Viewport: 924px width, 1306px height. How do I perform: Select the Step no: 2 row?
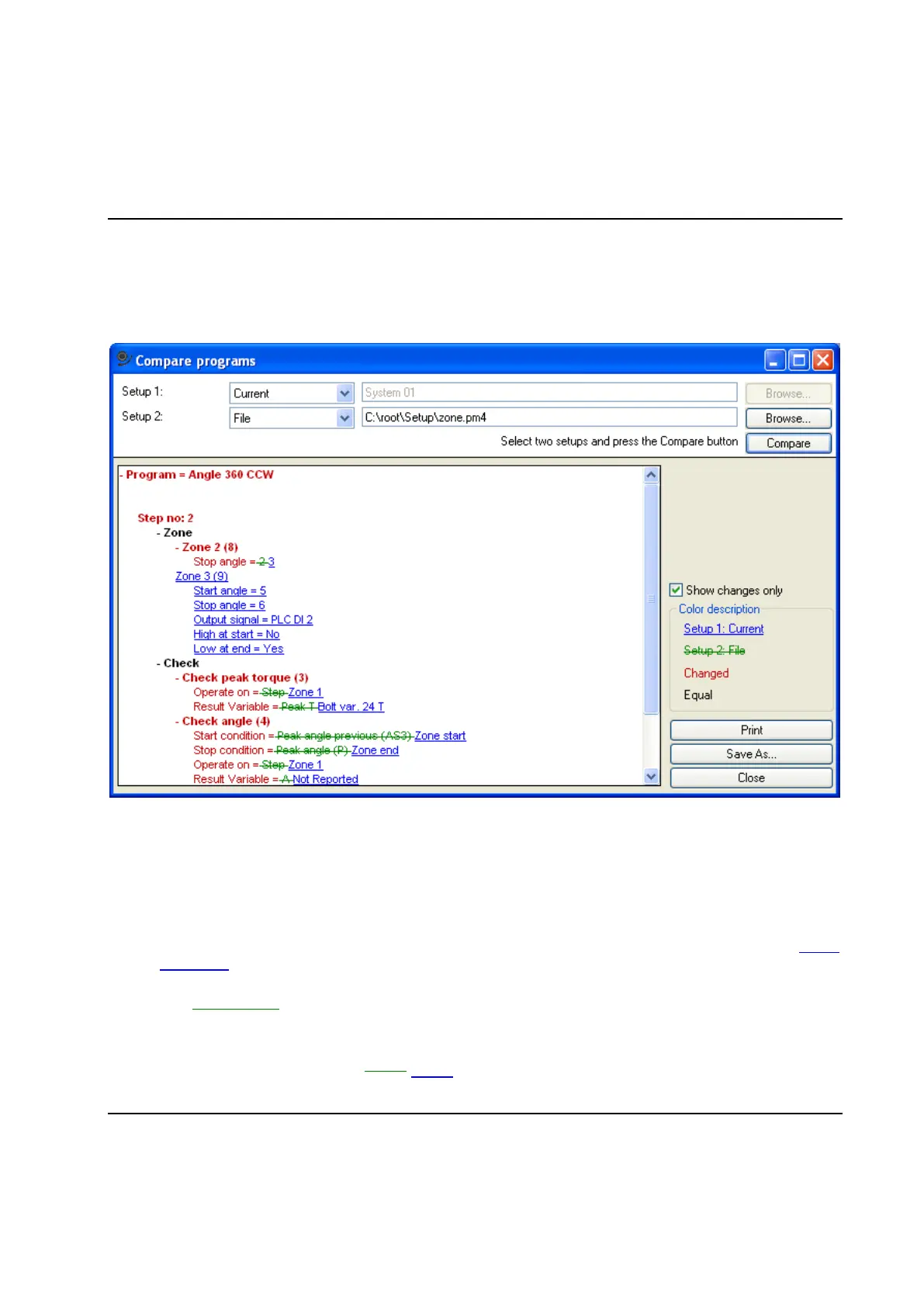(165, 518)
